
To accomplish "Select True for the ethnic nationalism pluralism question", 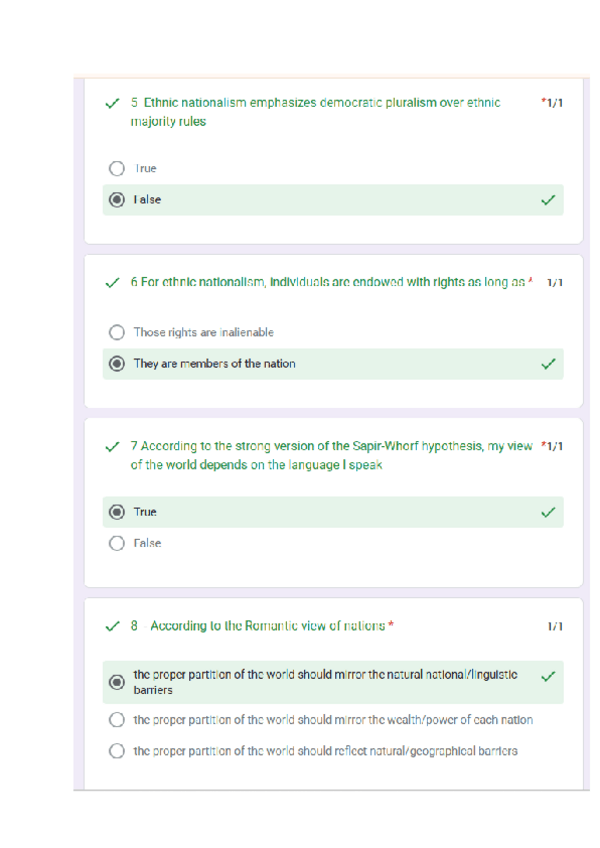I will coord(117,169).
